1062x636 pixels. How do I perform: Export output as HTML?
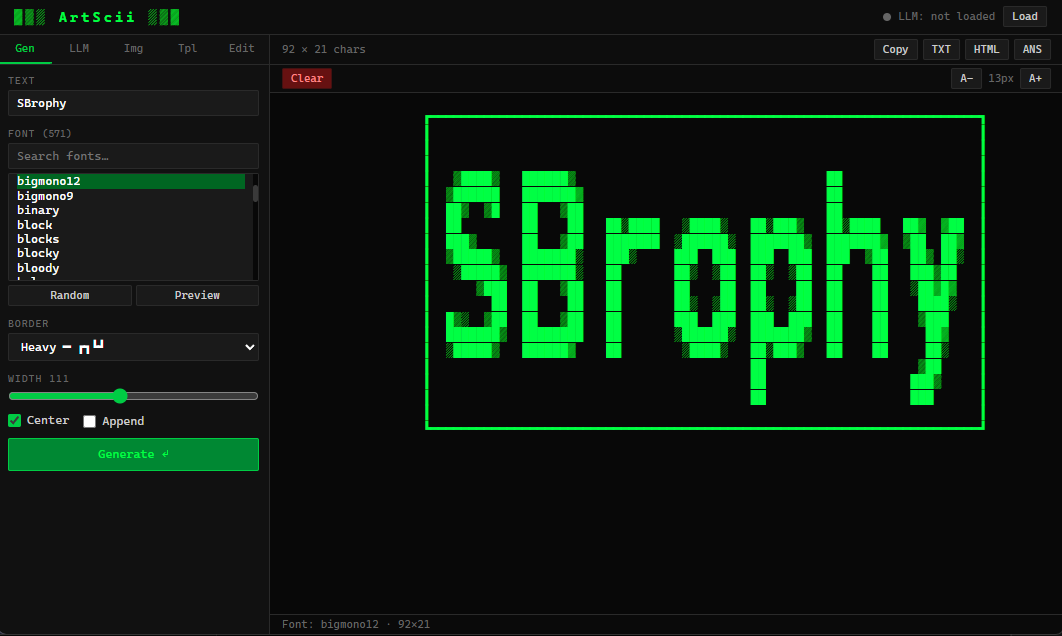point(986,49)
